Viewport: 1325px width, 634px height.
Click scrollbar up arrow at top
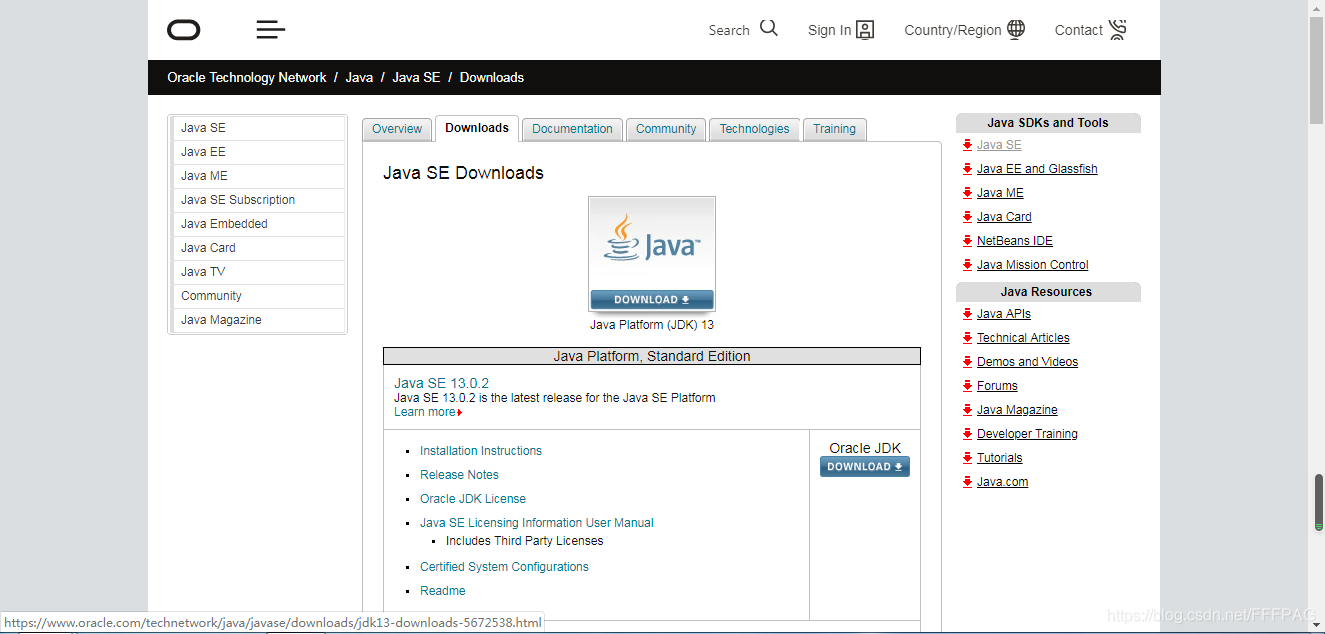[x=1318, y=8]
